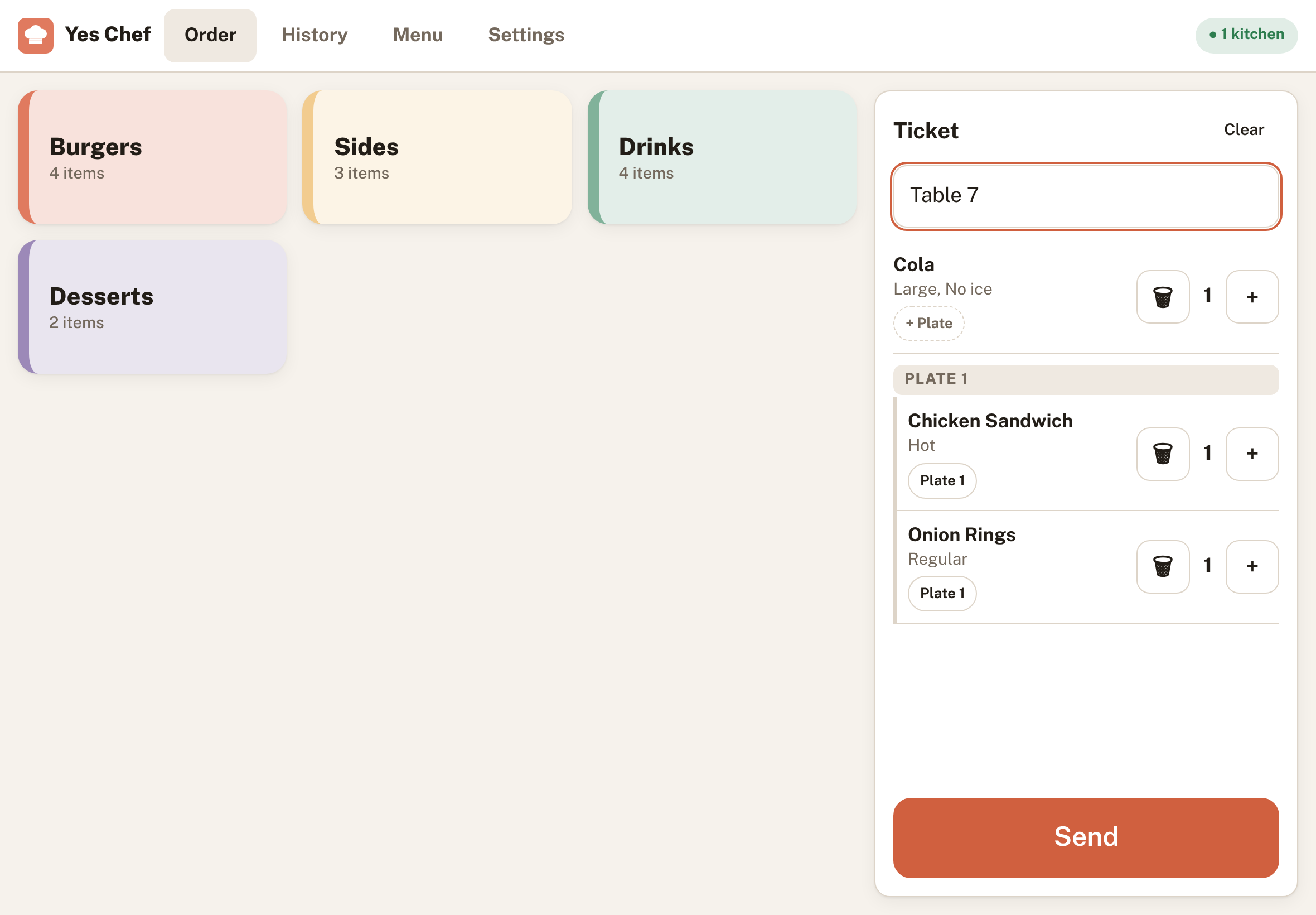Viewport: 1316px width, 915px height.
Task: Focus the Table 7 name field
Action: click(1086, 196)
